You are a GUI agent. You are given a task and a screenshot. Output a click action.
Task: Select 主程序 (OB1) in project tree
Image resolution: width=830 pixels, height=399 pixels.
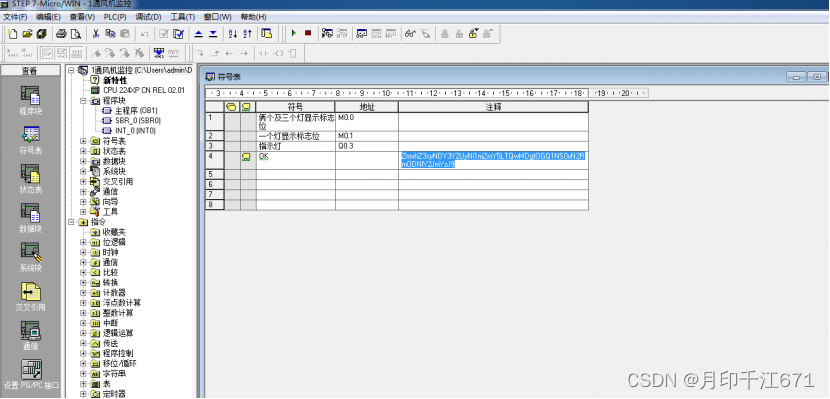click(x=136, y=111)
